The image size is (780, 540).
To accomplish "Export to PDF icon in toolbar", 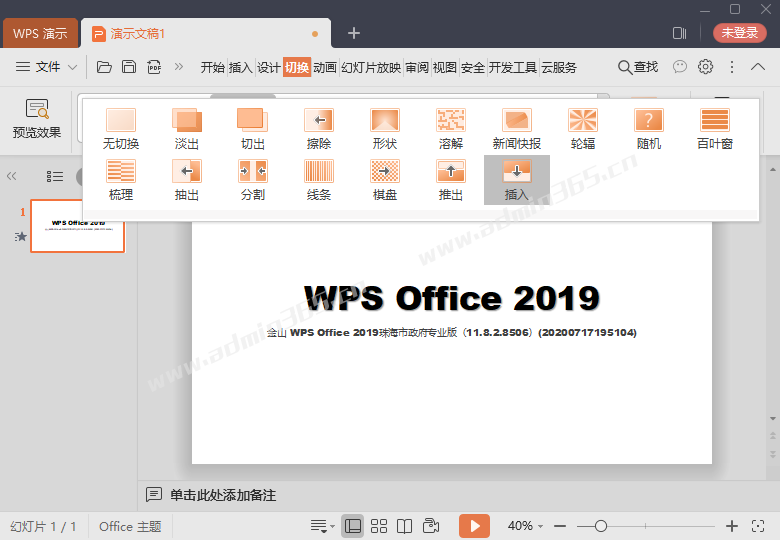I will coord(154,67).
